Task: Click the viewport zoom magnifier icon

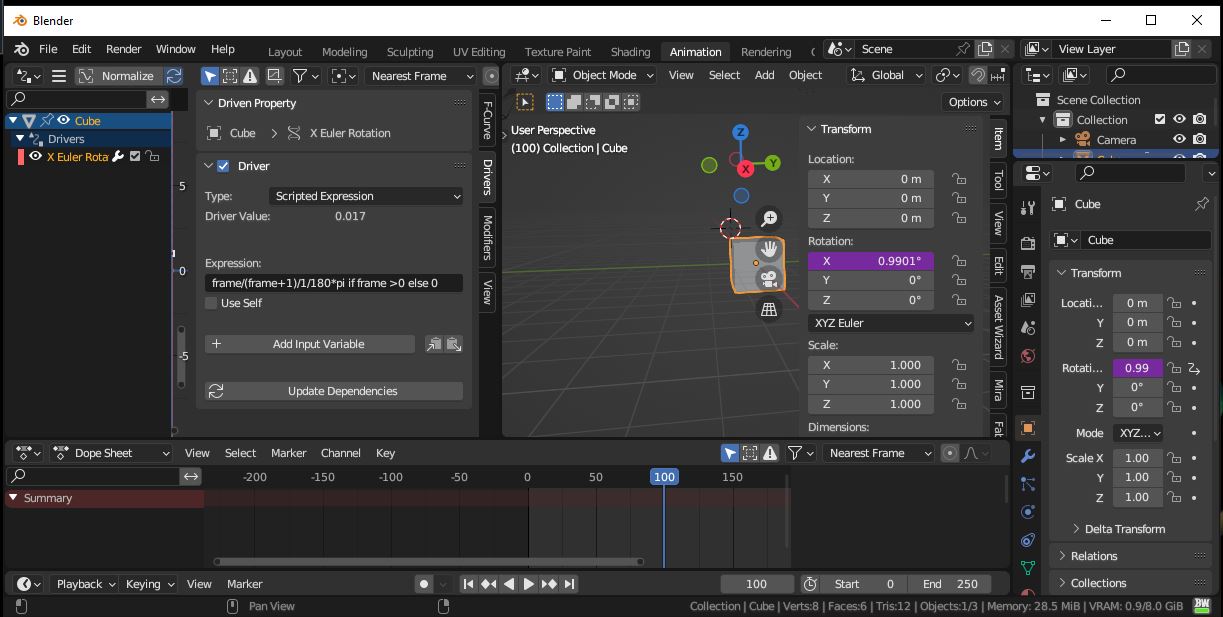Action: tap(769, 218)
